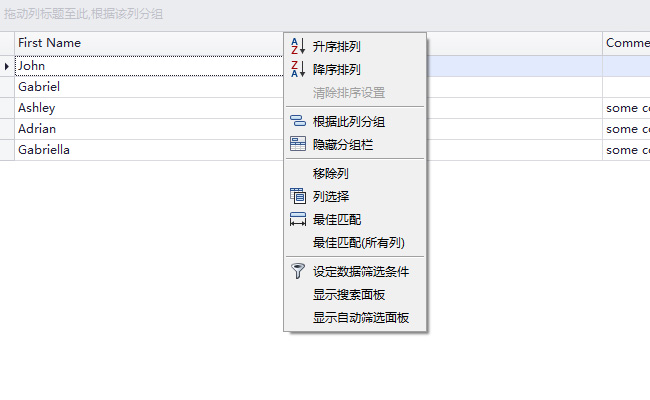Click the hide group panel icon
Viewport: 650px width, 400px height.
tap(298, 144)
